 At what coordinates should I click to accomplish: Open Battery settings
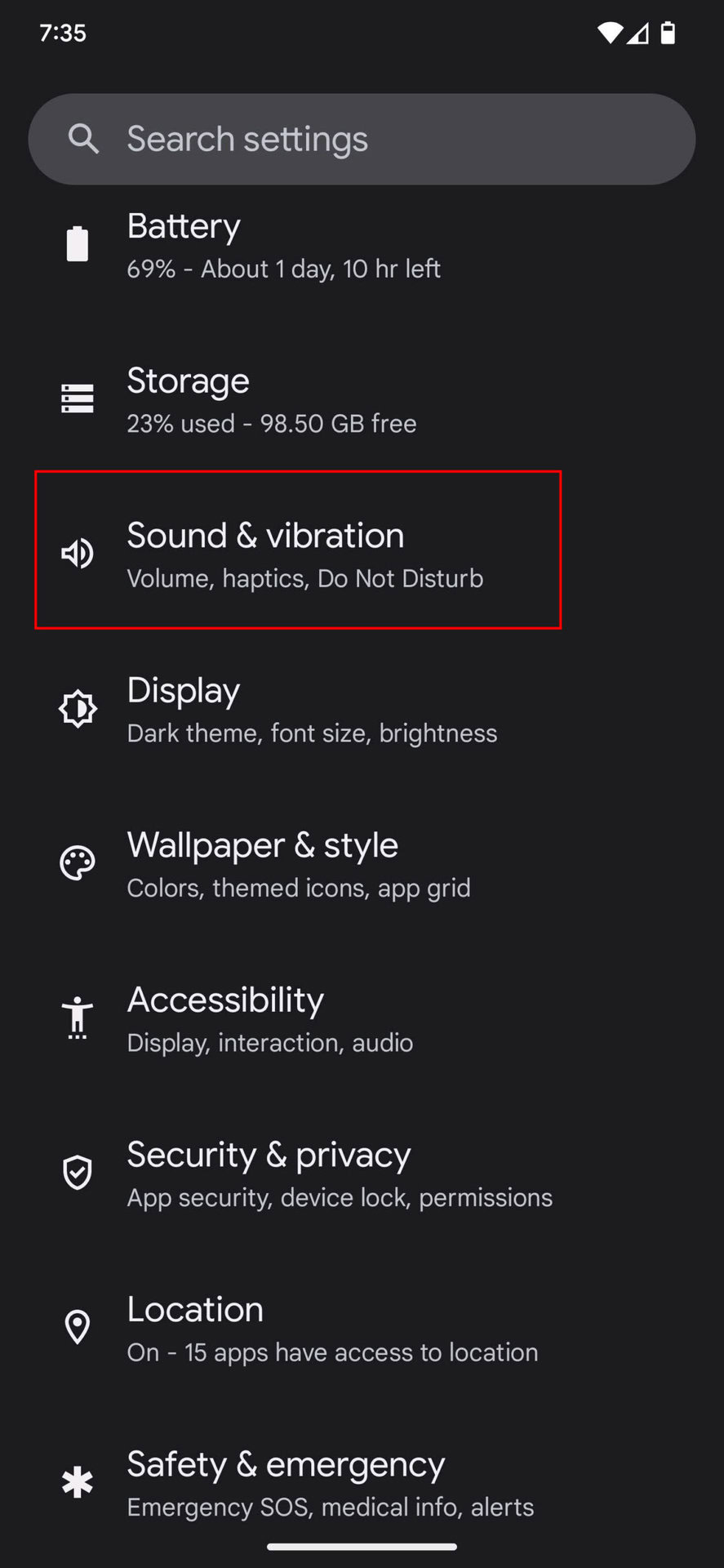pos(283,246)
